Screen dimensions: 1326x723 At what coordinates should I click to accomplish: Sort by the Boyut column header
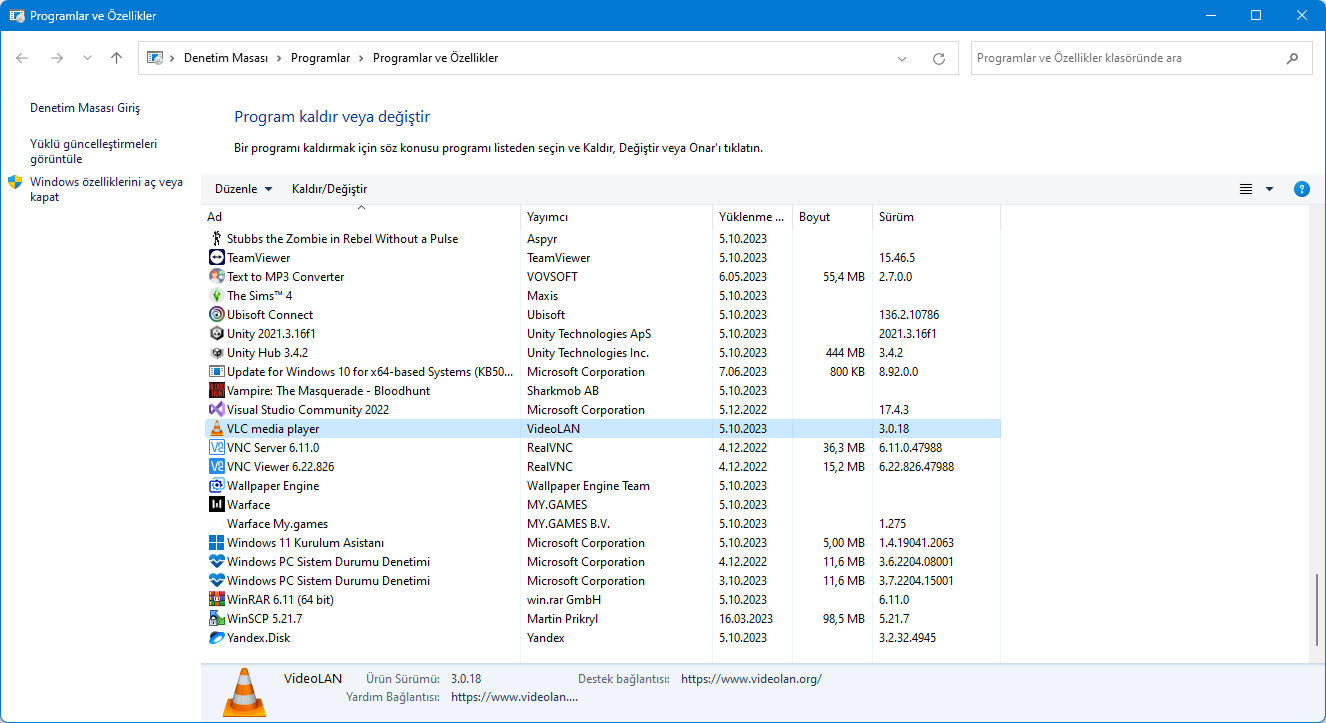pyautogui.click(x=832, y=217)
